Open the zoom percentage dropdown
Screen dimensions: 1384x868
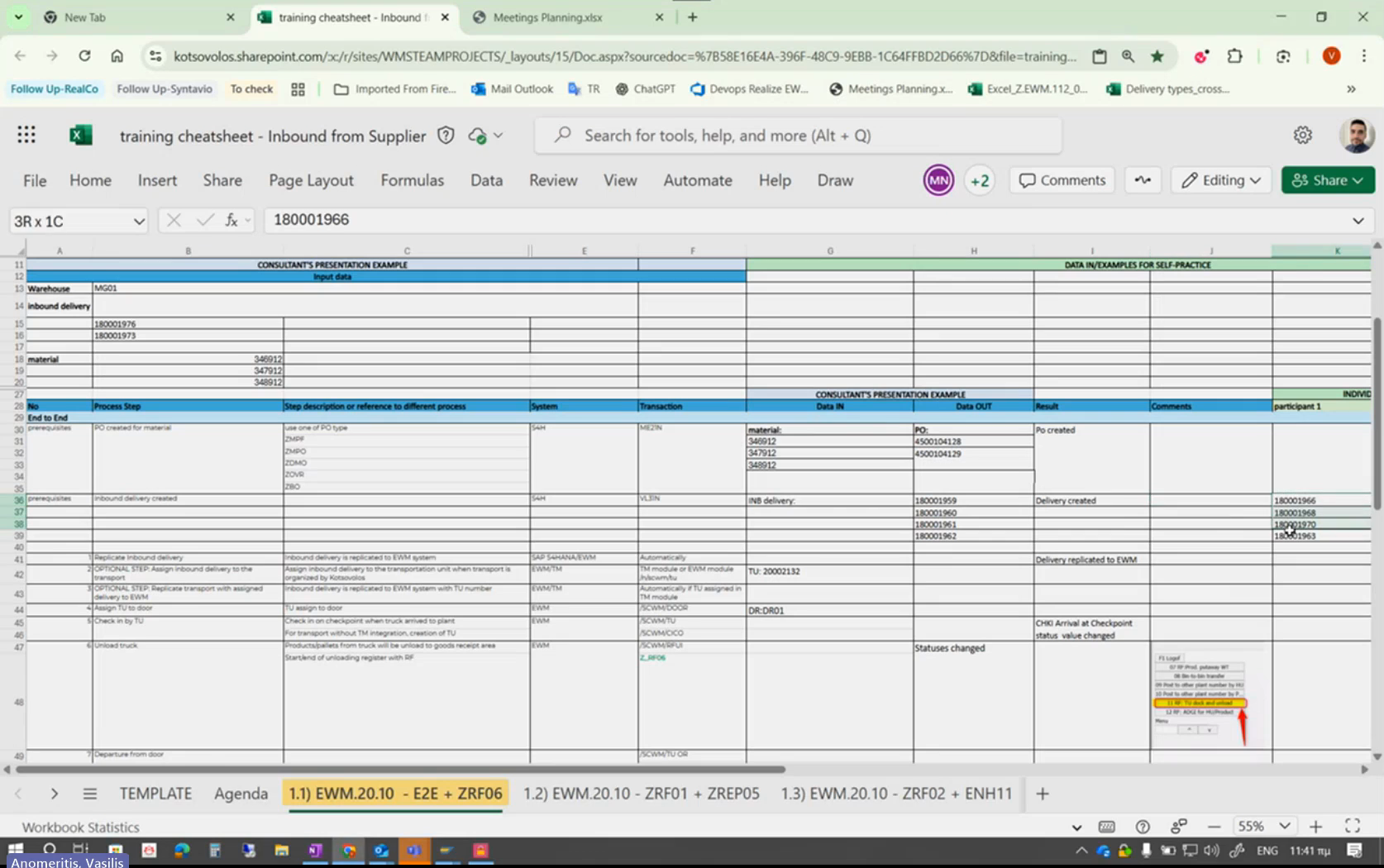[1284, 826]
